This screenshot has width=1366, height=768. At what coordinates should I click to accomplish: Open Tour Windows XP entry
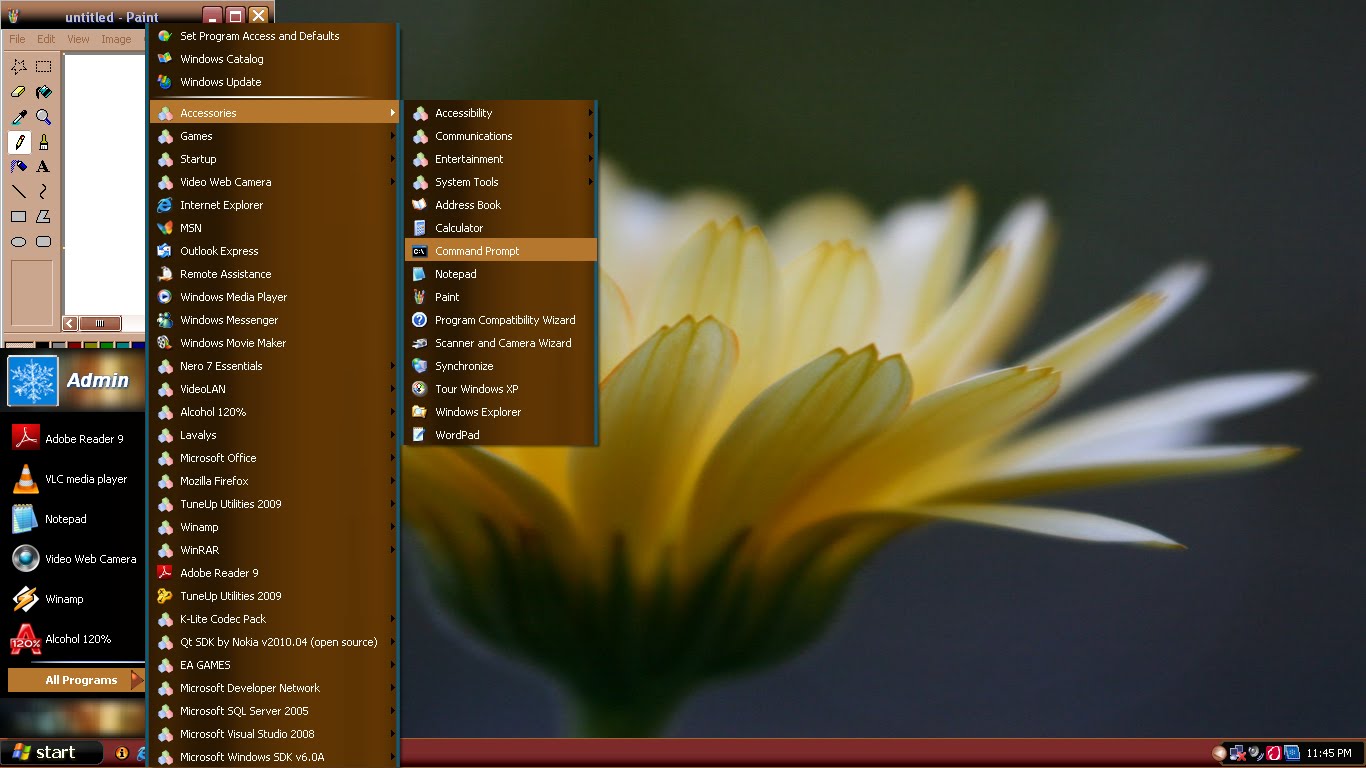(500, 389)
